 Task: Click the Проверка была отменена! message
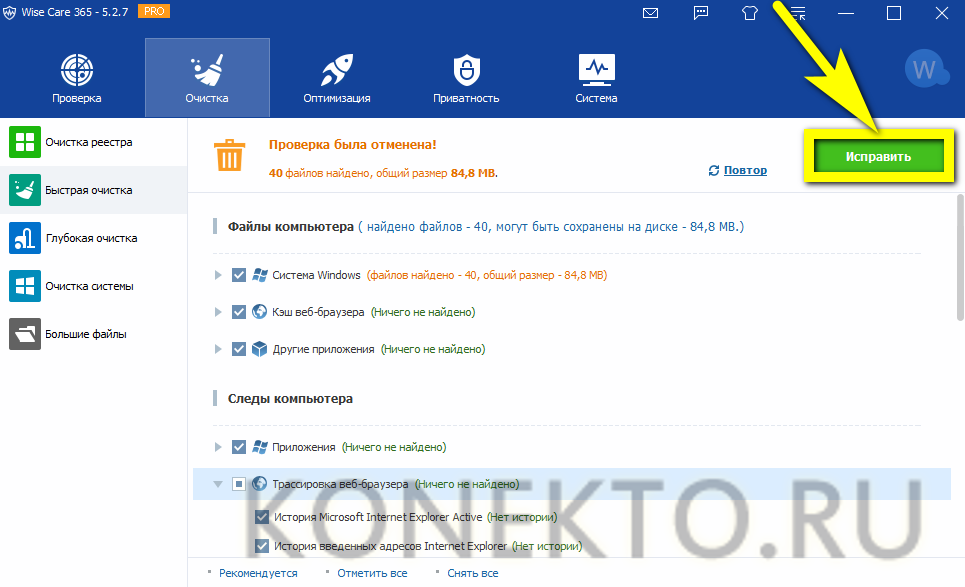pyautogui.click(x=353, y=145)
